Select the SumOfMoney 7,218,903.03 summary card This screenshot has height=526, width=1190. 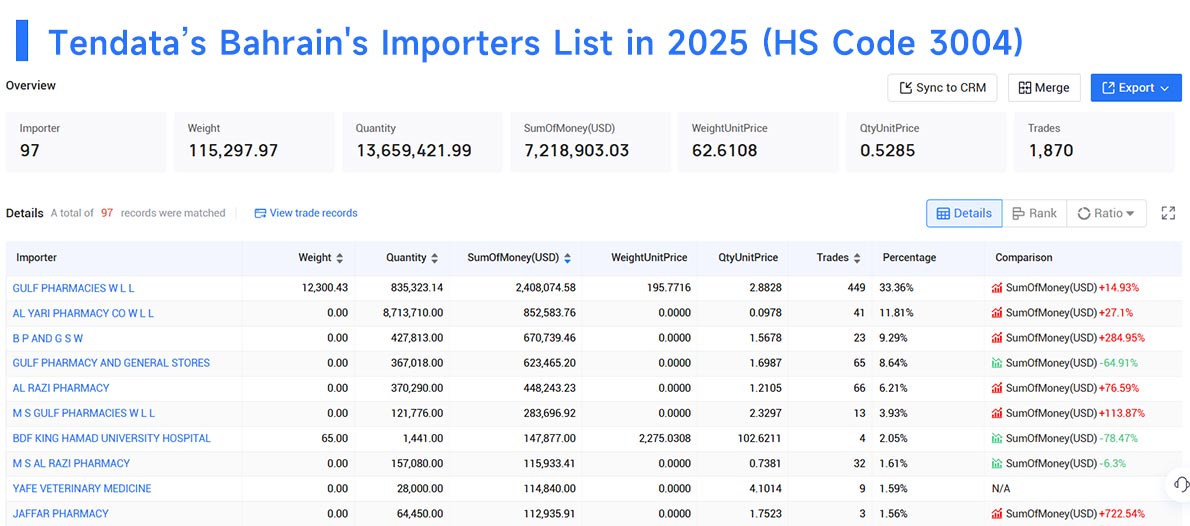[x=590, y=142]
